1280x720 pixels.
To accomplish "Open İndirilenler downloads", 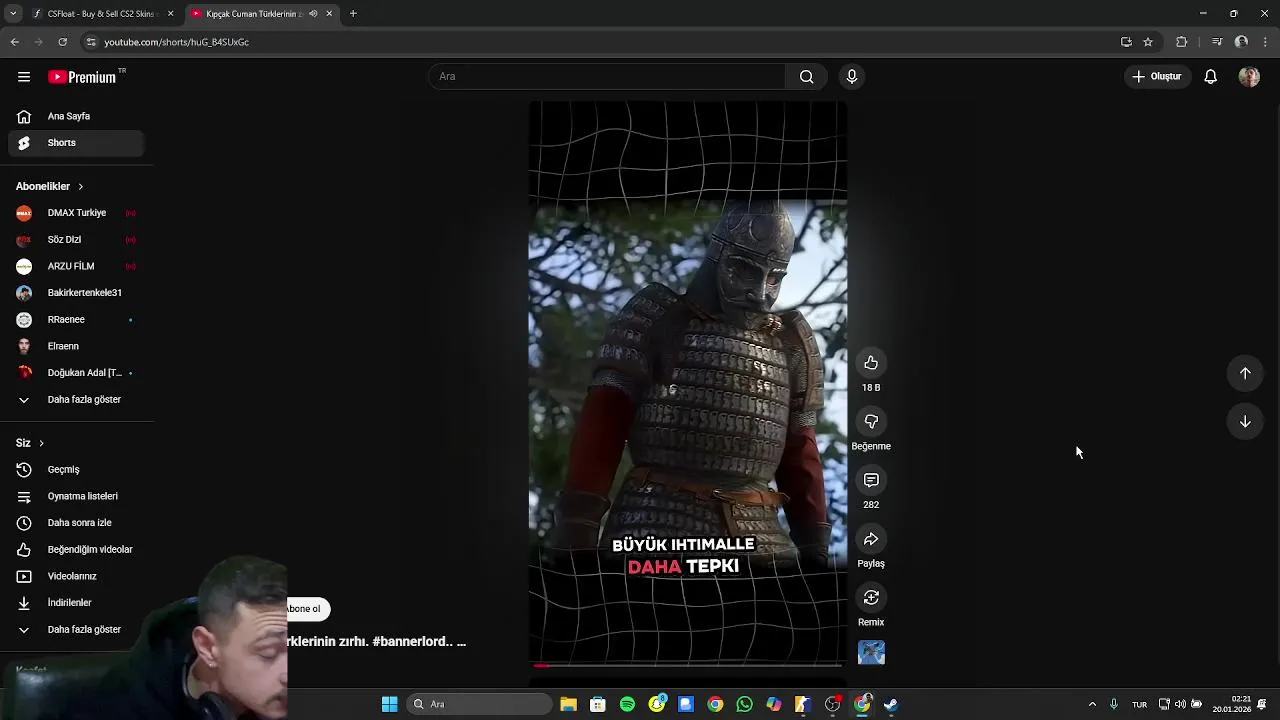I will (x=76, y=603).
